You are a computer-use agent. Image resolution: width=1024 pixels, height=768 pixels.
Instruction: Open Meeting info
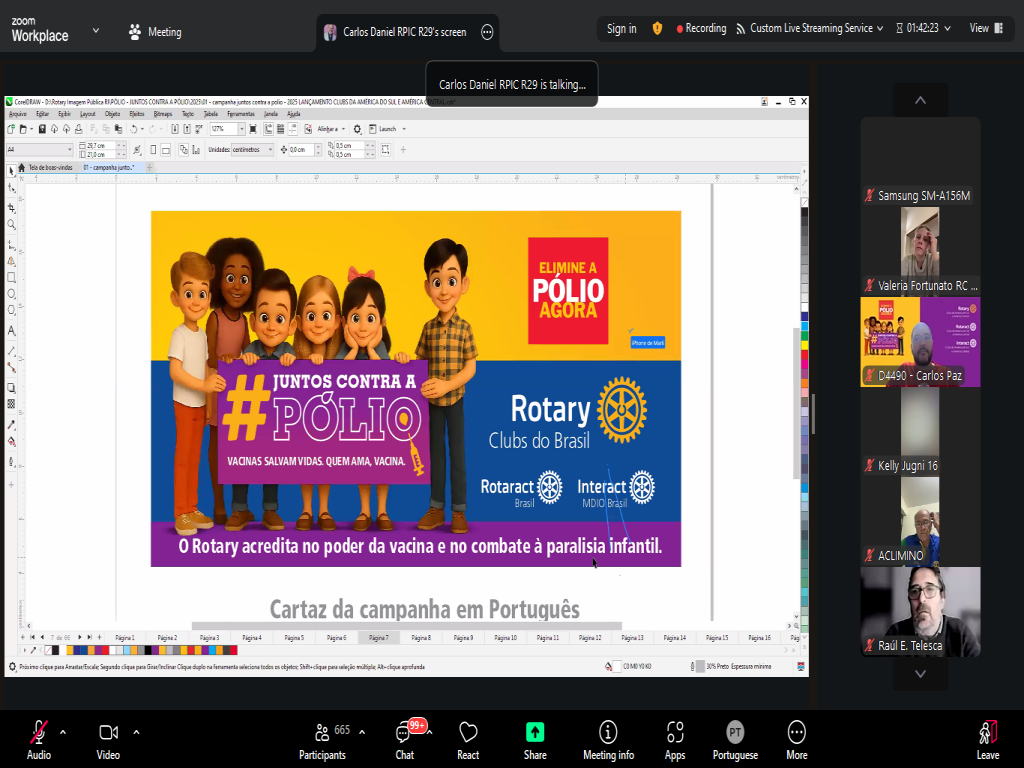(x=608, y=738)
